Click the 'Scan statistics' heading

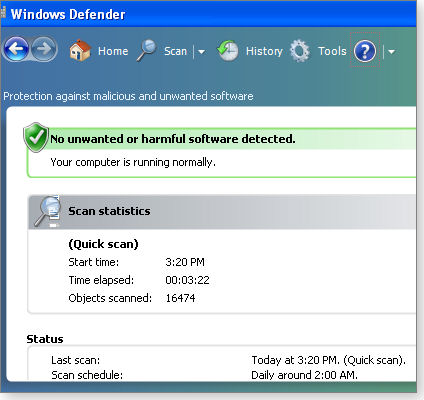point(109,211)
